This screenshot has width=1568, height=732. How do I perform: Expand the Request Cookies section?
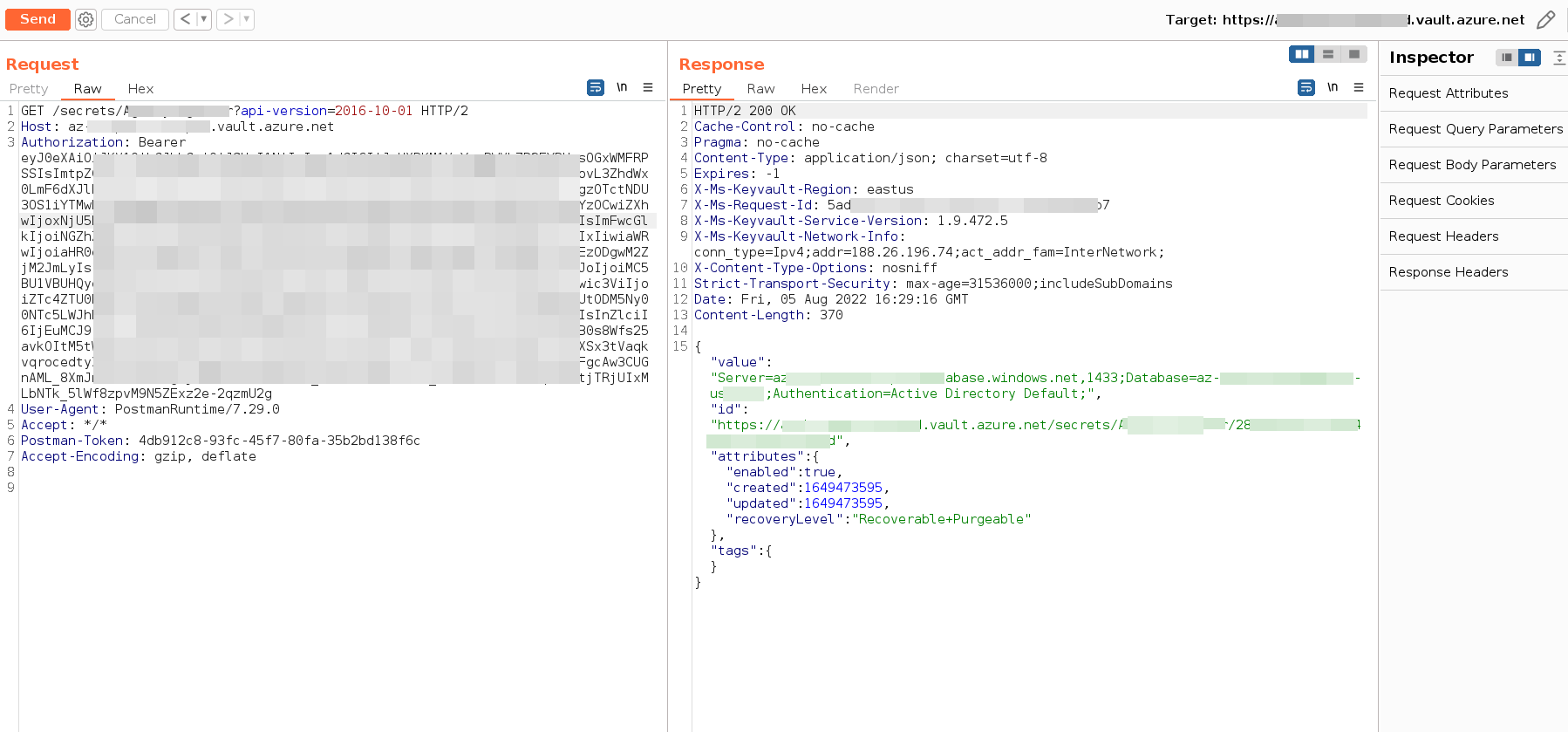(x=1474, y=201)
